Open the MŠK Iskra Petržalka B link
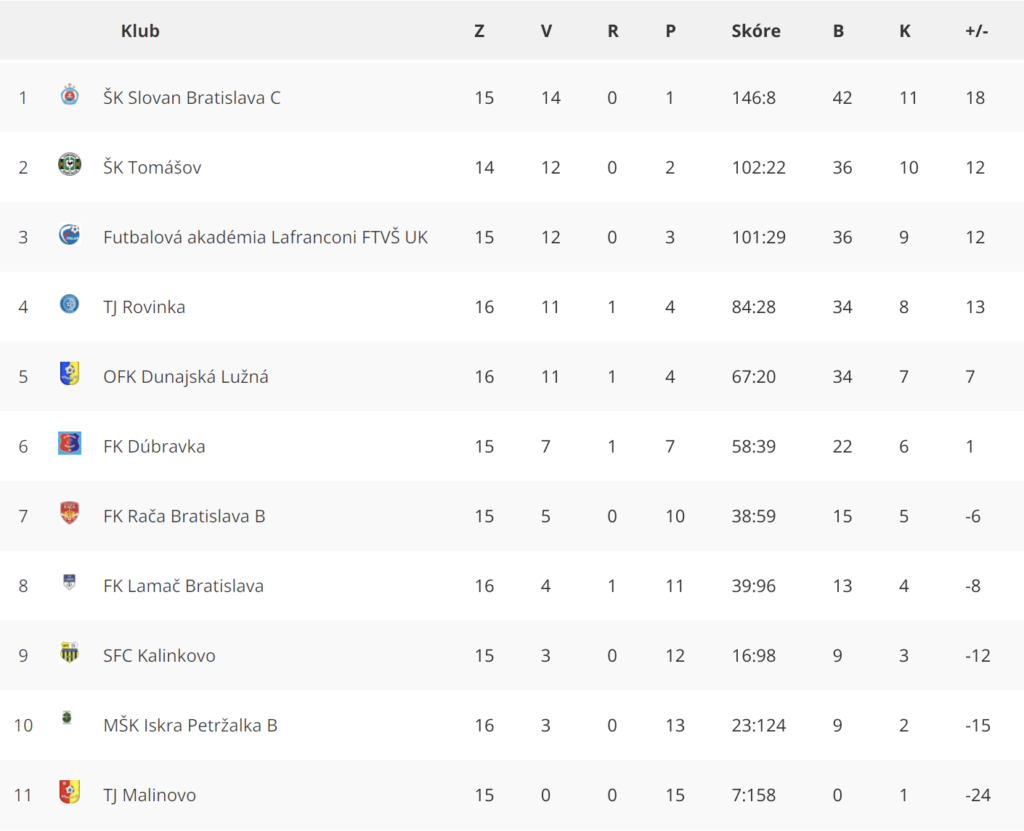The image size is (1024, 831). pyautogui.click(x=190, y=725)
